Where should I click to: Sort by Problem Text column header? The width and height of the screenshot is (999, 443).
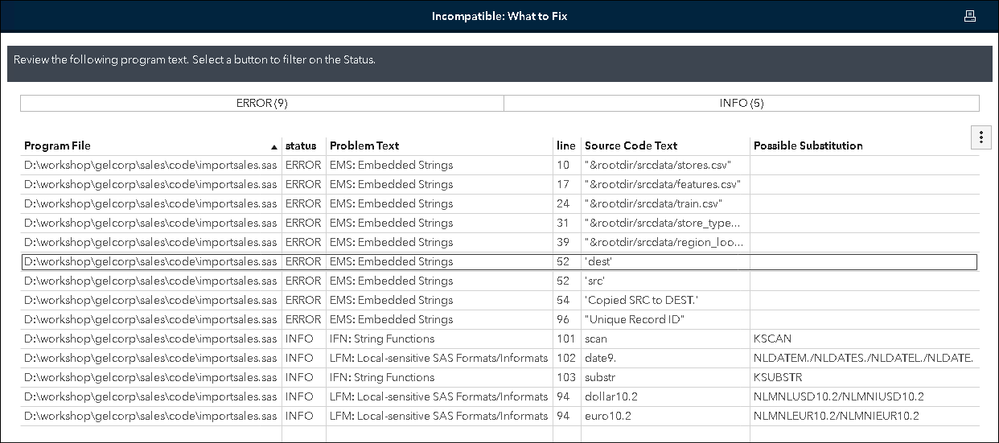pyautogui.click(x=366, y=146)
